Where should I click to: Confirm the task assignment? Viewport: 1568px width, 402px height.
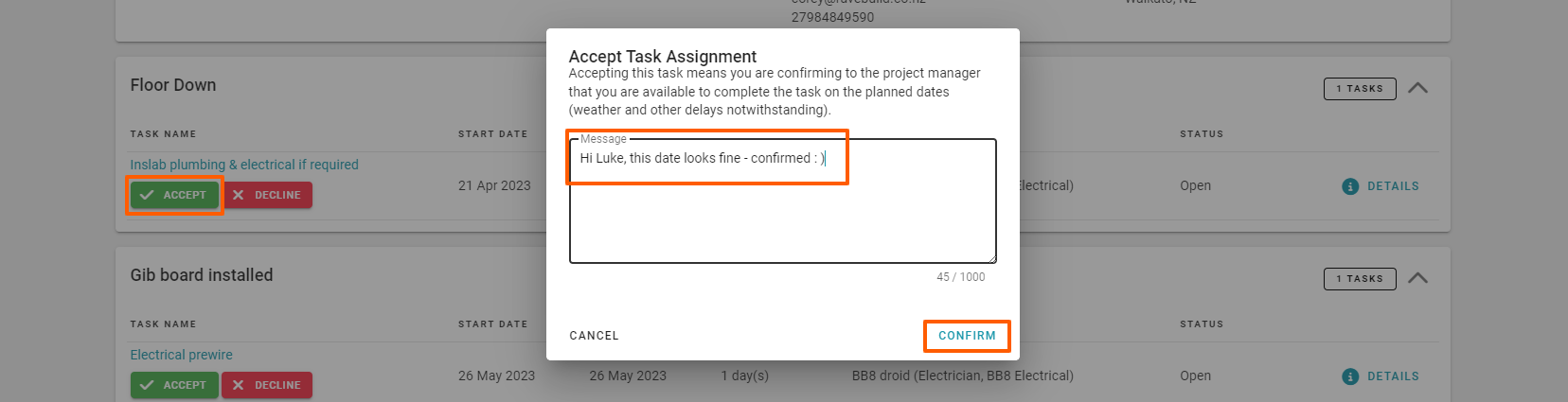967,336
